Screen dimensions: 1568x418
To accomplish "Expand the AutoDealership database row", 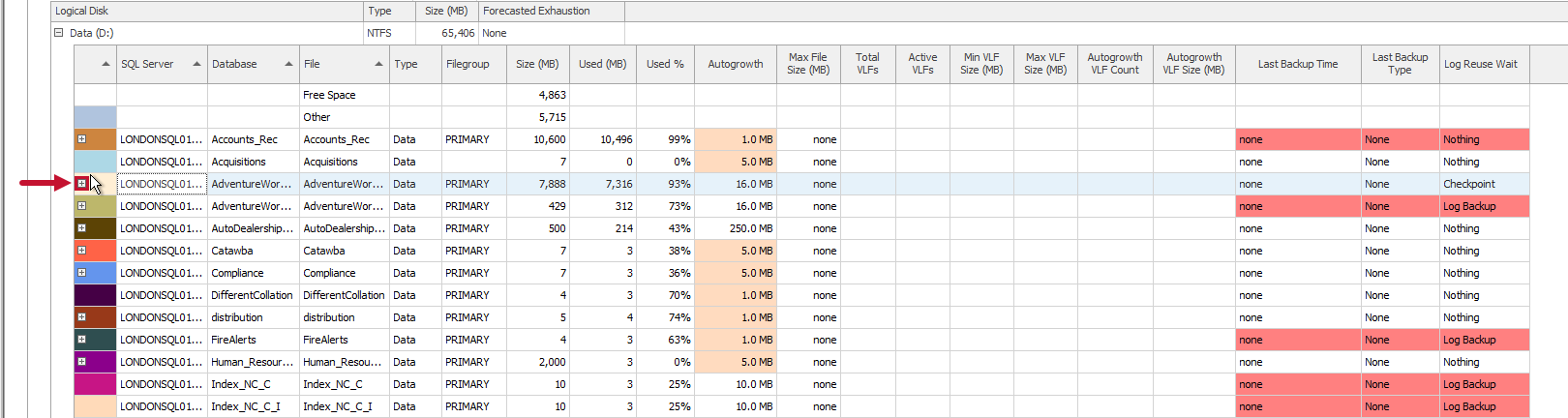I will click(x=82, y=228).
